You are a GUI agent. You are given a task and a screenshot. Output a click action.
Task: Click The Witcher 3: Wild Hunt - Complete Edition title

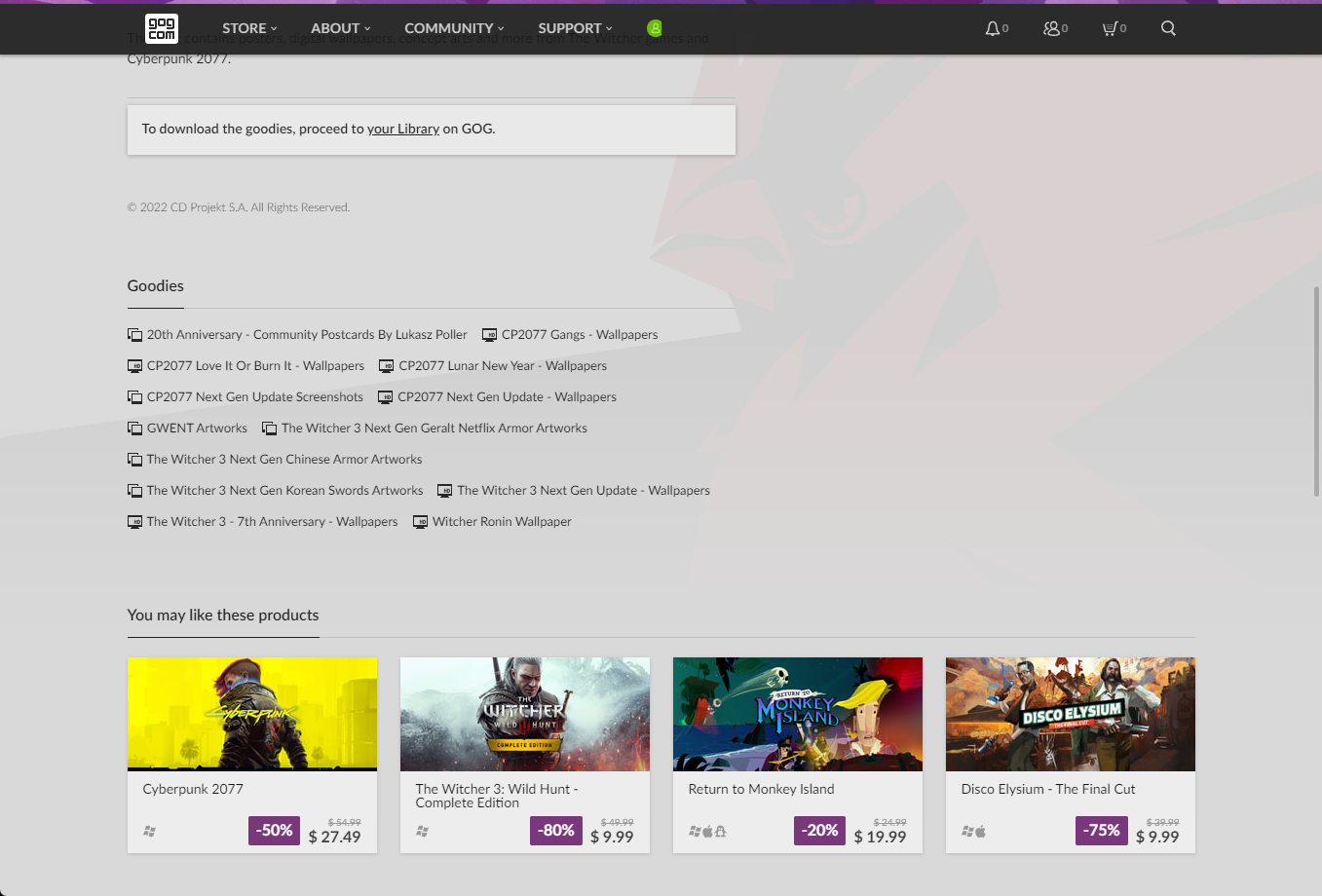(497, 797)
